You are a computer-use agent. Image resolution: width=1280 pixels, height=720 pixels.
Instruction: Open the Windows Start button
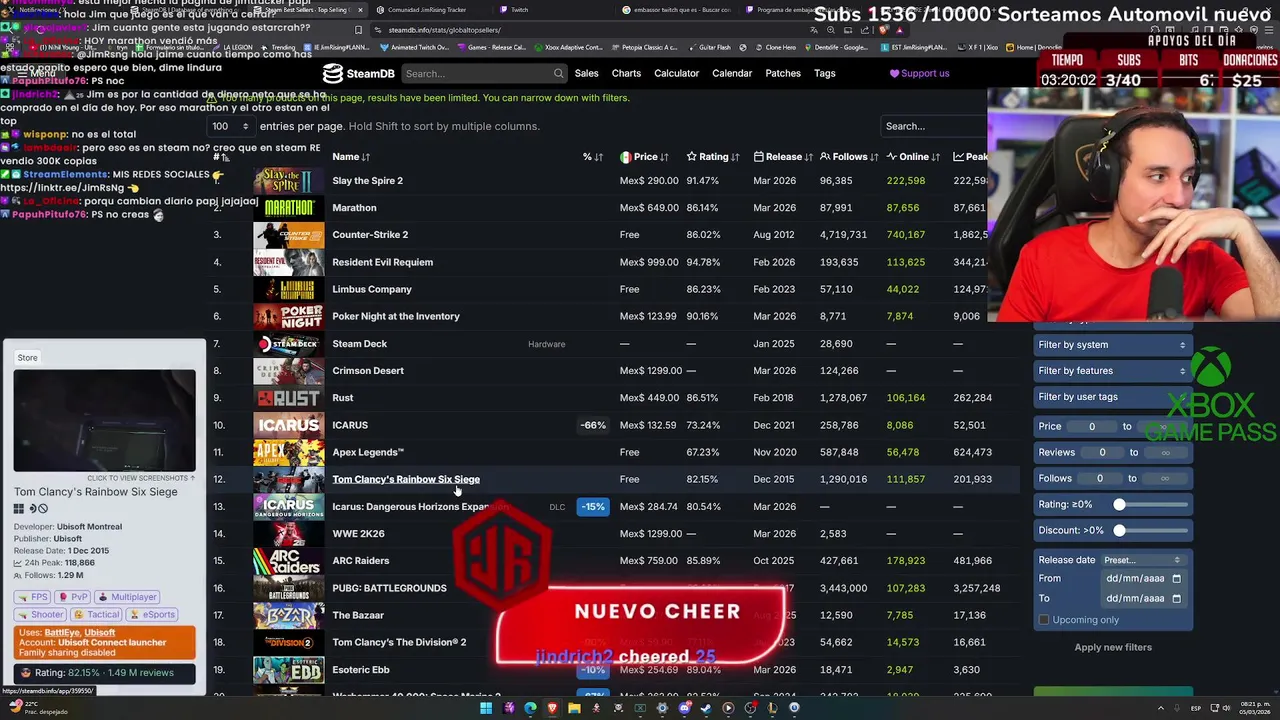point(486,708)
